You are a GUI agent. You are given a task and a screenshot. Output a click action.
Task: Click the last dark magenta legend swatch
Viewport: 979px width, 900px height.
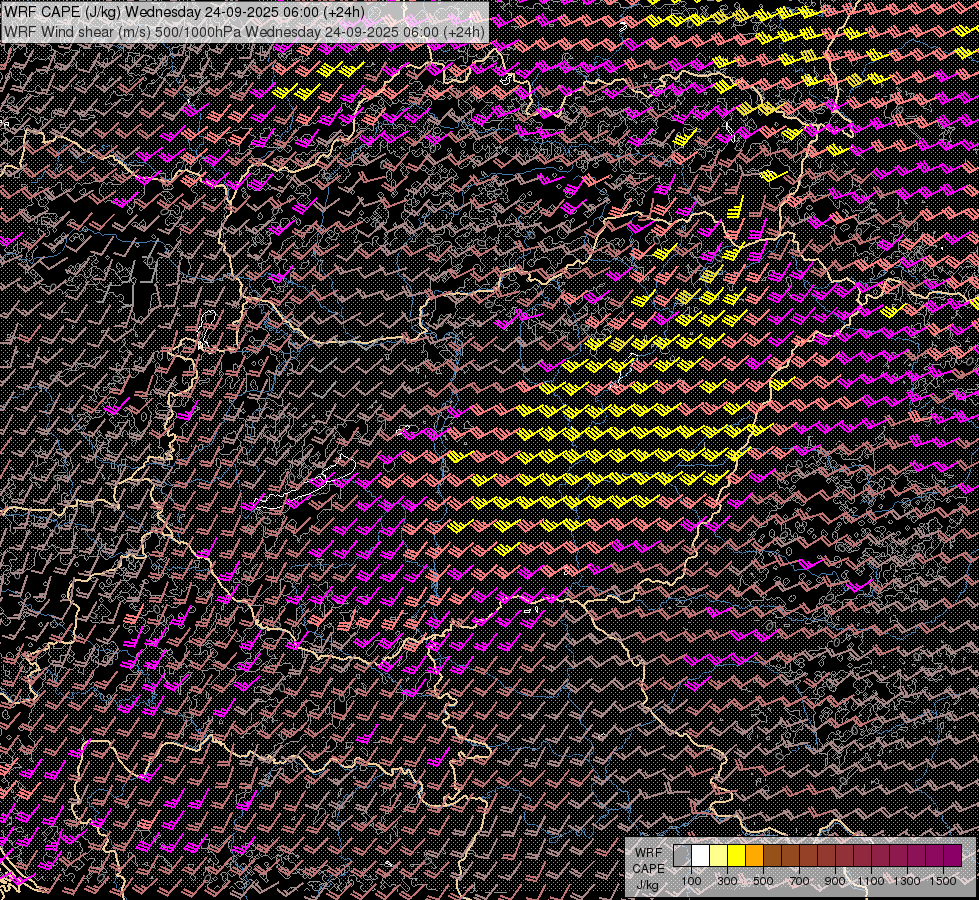click(952, 855)
